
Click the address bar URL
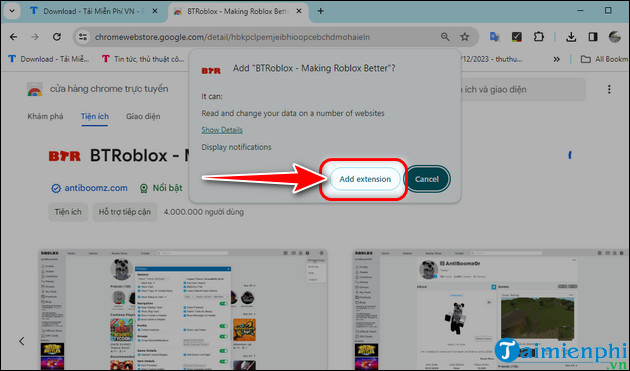click(232, 37)
